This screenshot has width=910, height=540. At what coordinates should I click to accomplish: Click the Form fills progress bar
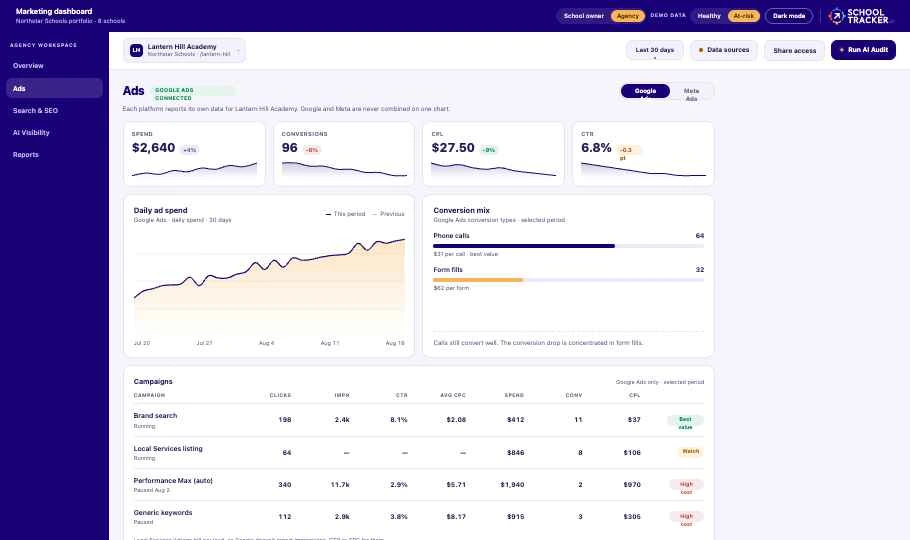568,280
